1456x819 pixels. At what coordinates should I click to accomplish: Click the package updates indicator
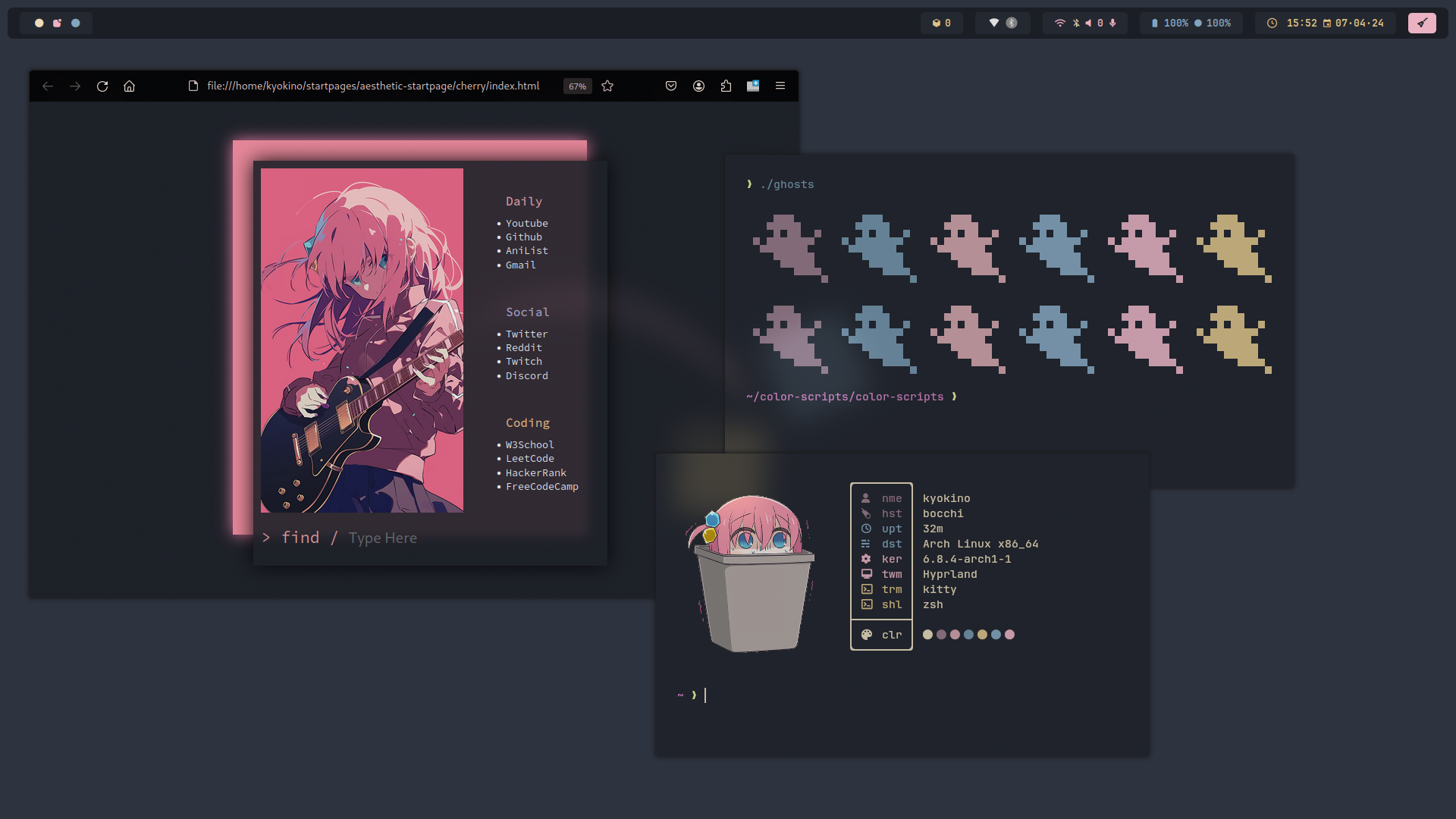[941, 23]
